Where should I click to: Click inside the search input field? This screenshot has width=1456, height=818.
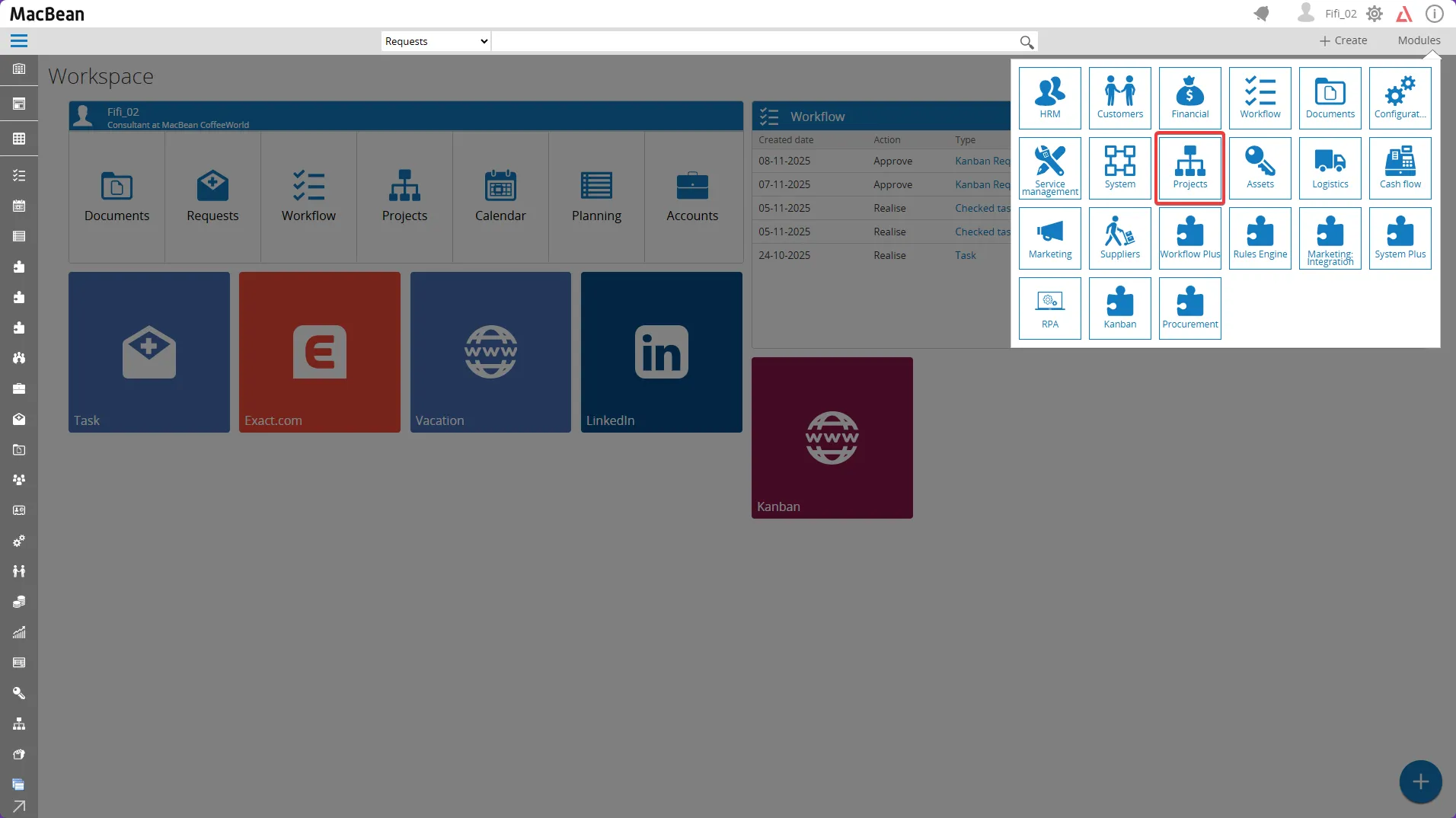click(x=754, y=41)
